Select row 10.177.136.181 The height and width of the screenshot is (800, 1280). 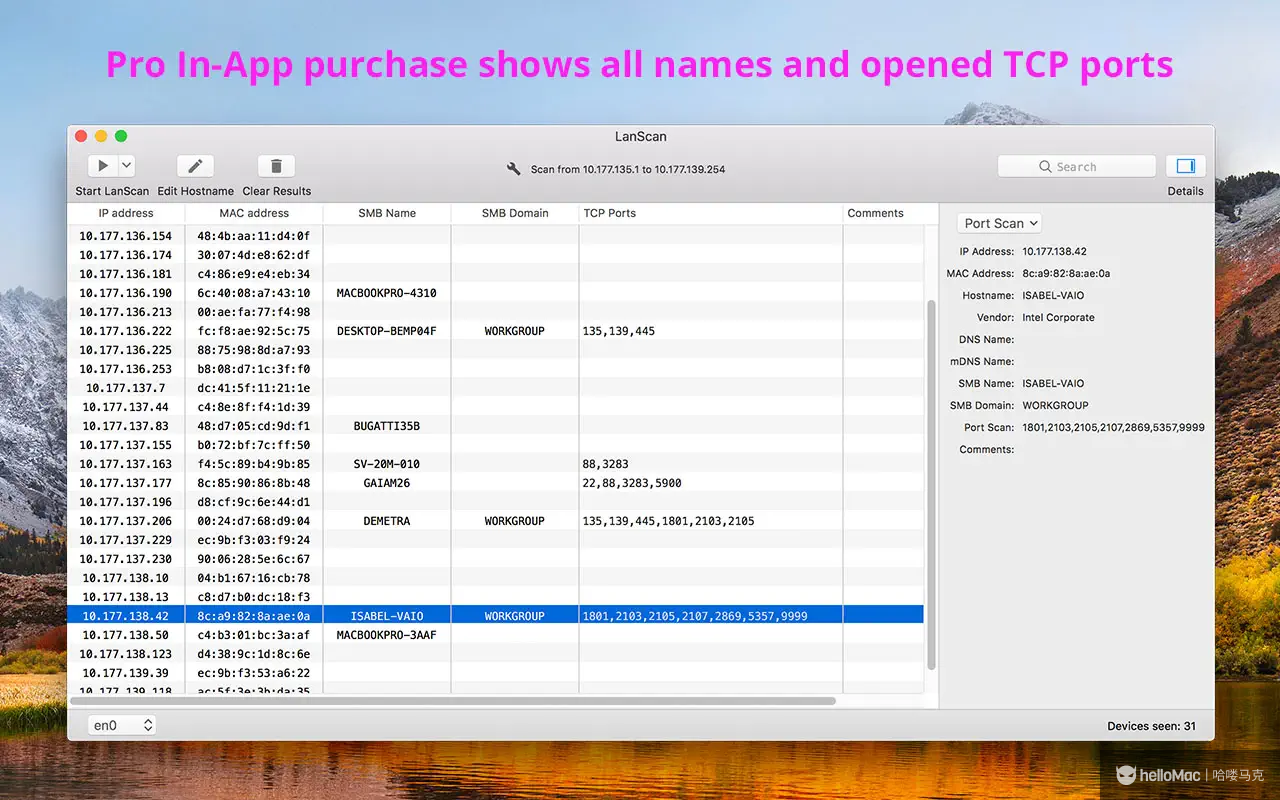coord(496,274)
